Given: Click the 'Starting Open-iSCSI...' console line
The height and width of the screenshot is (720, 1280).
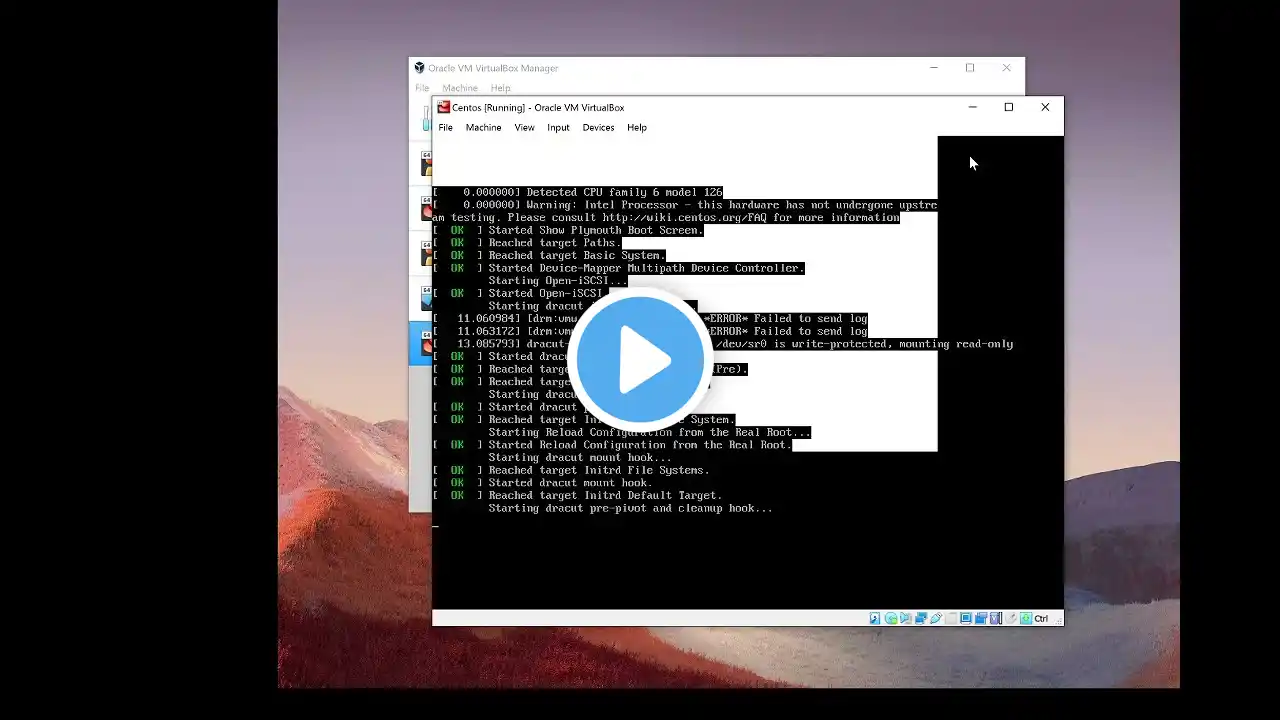Looking at the screenshot, I should 558,281.
